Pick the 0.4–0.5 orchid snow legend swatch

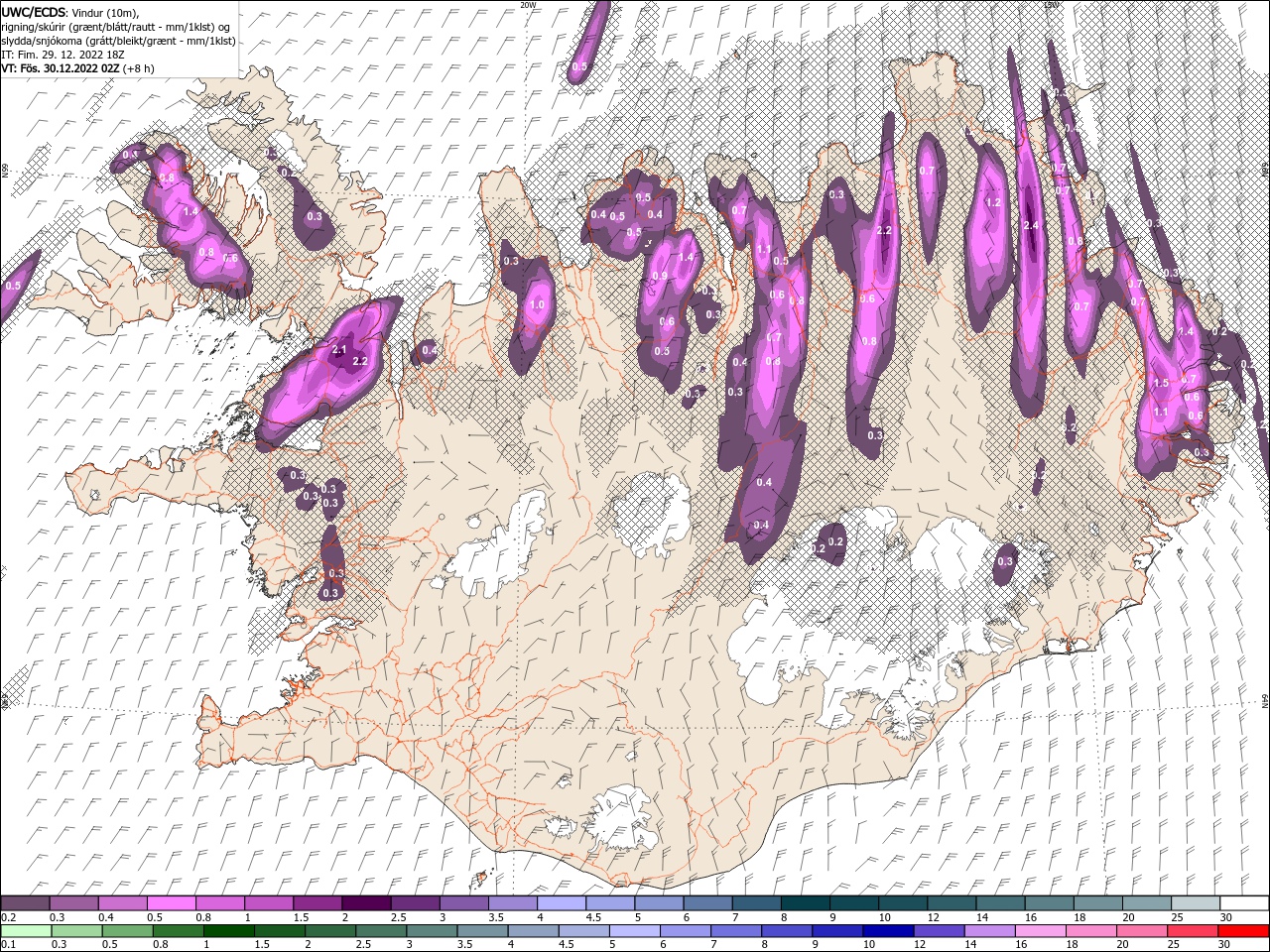click(x=122, y=903)
